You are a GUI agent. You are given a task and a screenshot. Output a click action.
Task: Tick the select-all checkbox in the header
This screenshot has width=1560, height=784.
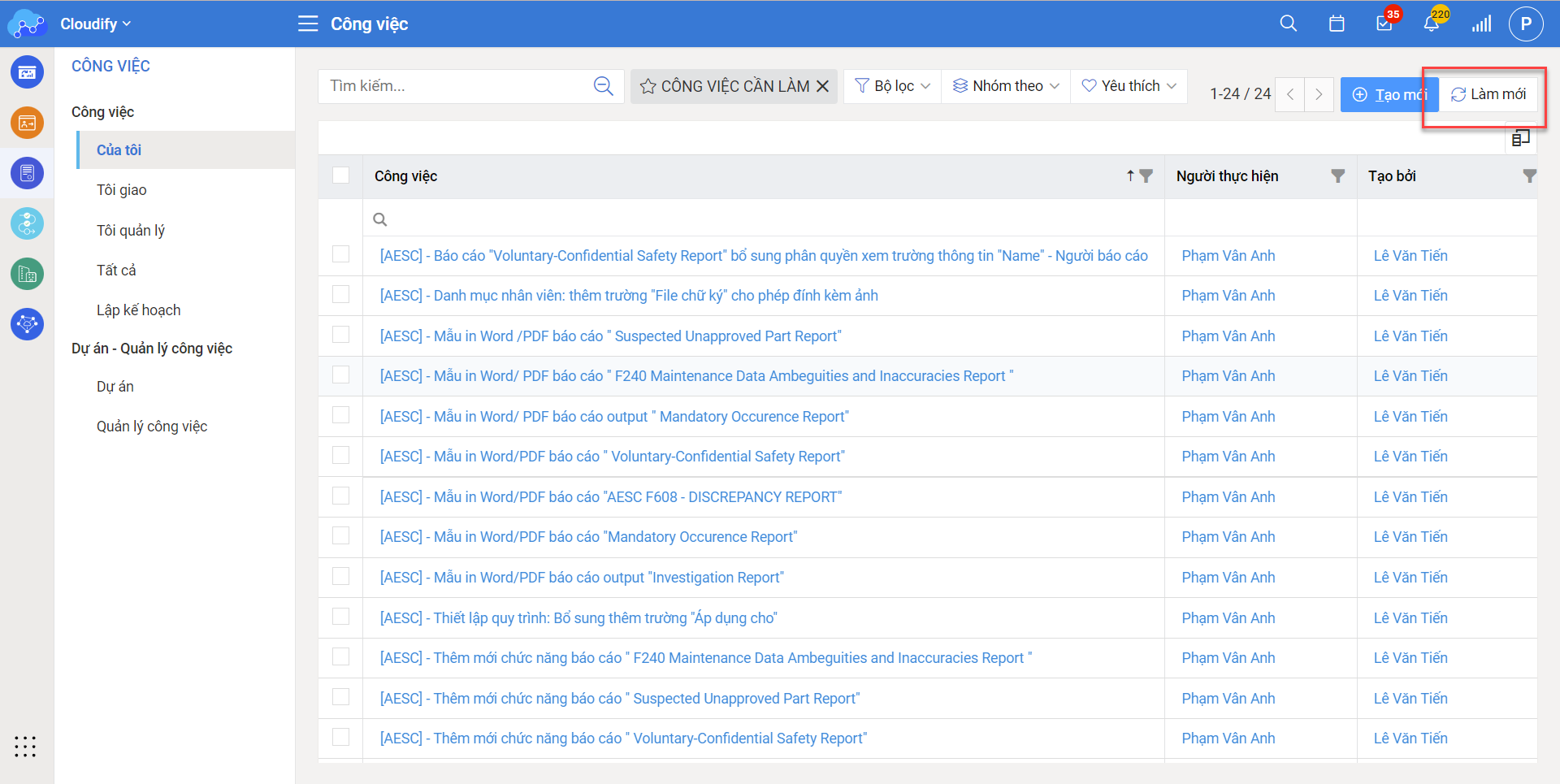[340, 175]
